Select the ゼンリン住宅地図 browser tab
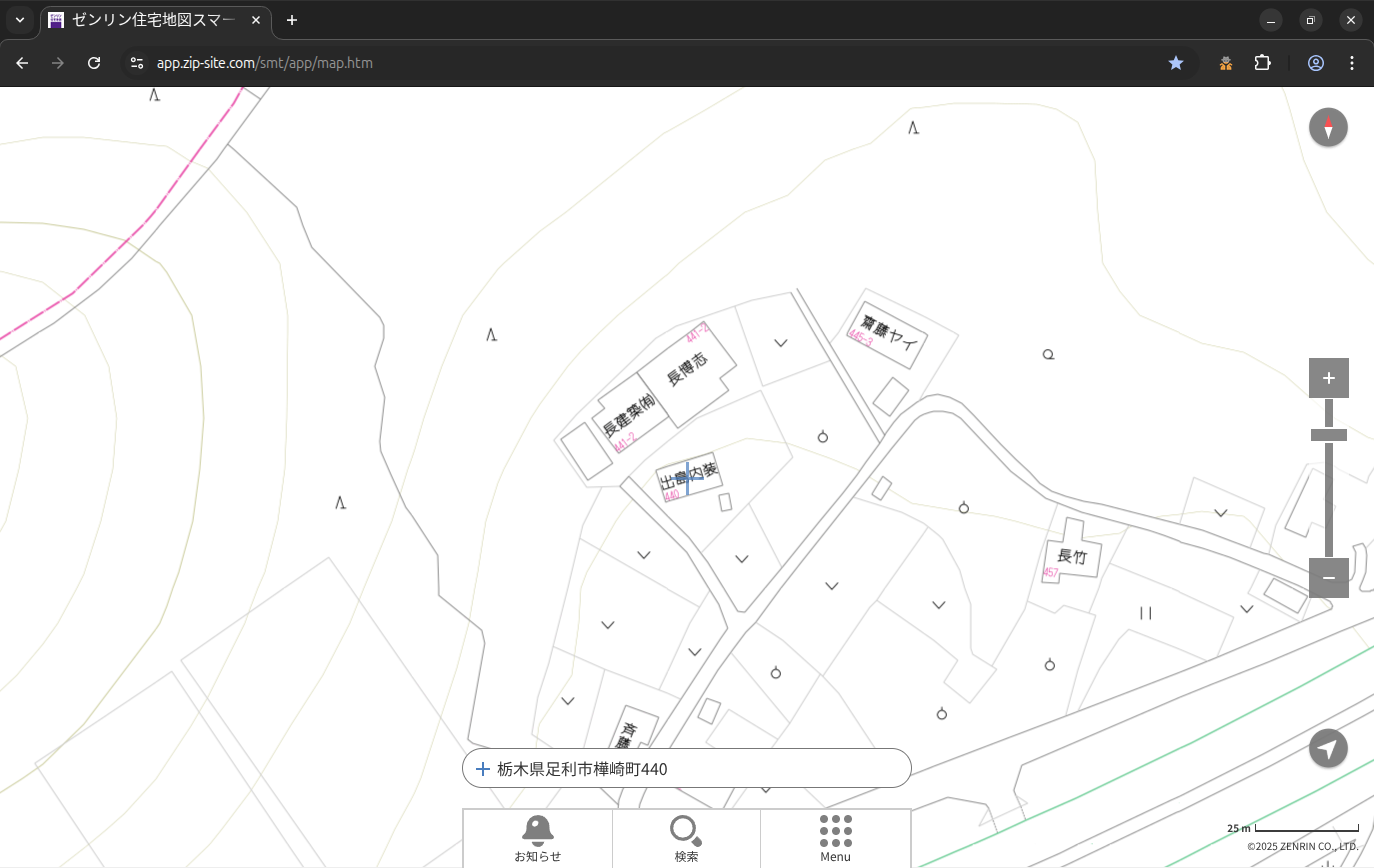The width and height of the screenshot is (1374, 868). coord(152,20)
